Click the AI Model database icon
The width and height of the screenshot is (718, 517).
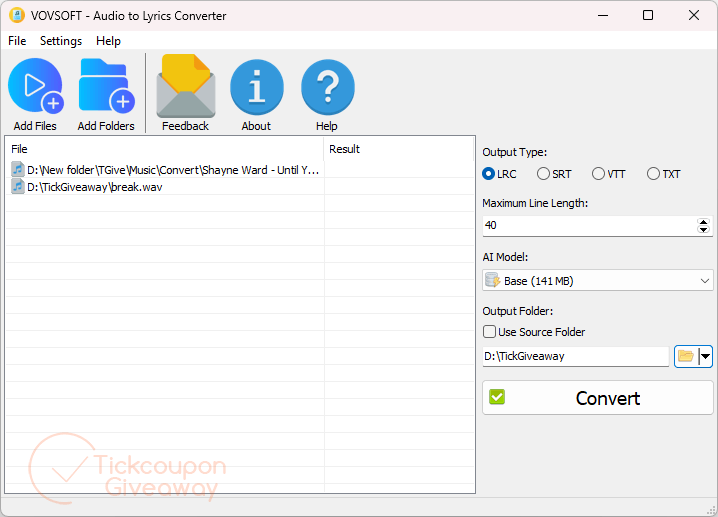coord(493,280)
